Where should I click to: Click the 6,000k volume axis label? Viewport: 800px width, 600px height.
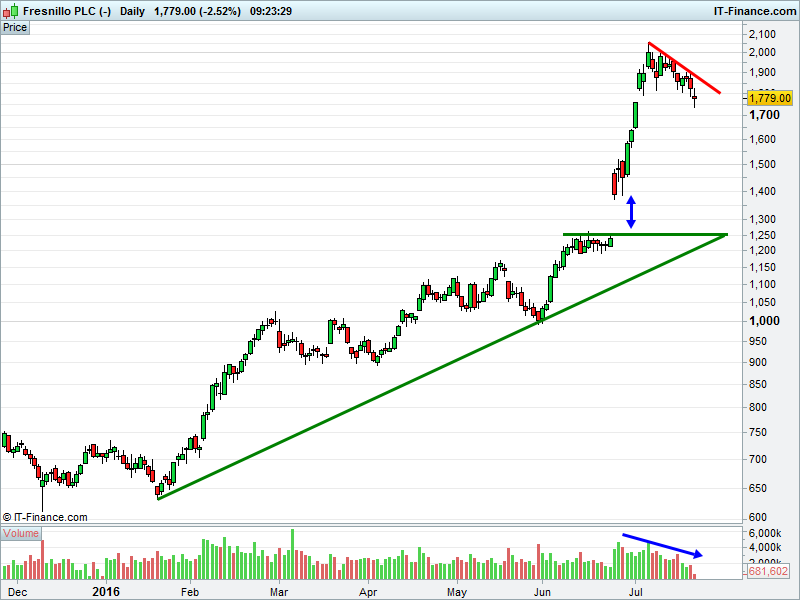coord(765,533)
